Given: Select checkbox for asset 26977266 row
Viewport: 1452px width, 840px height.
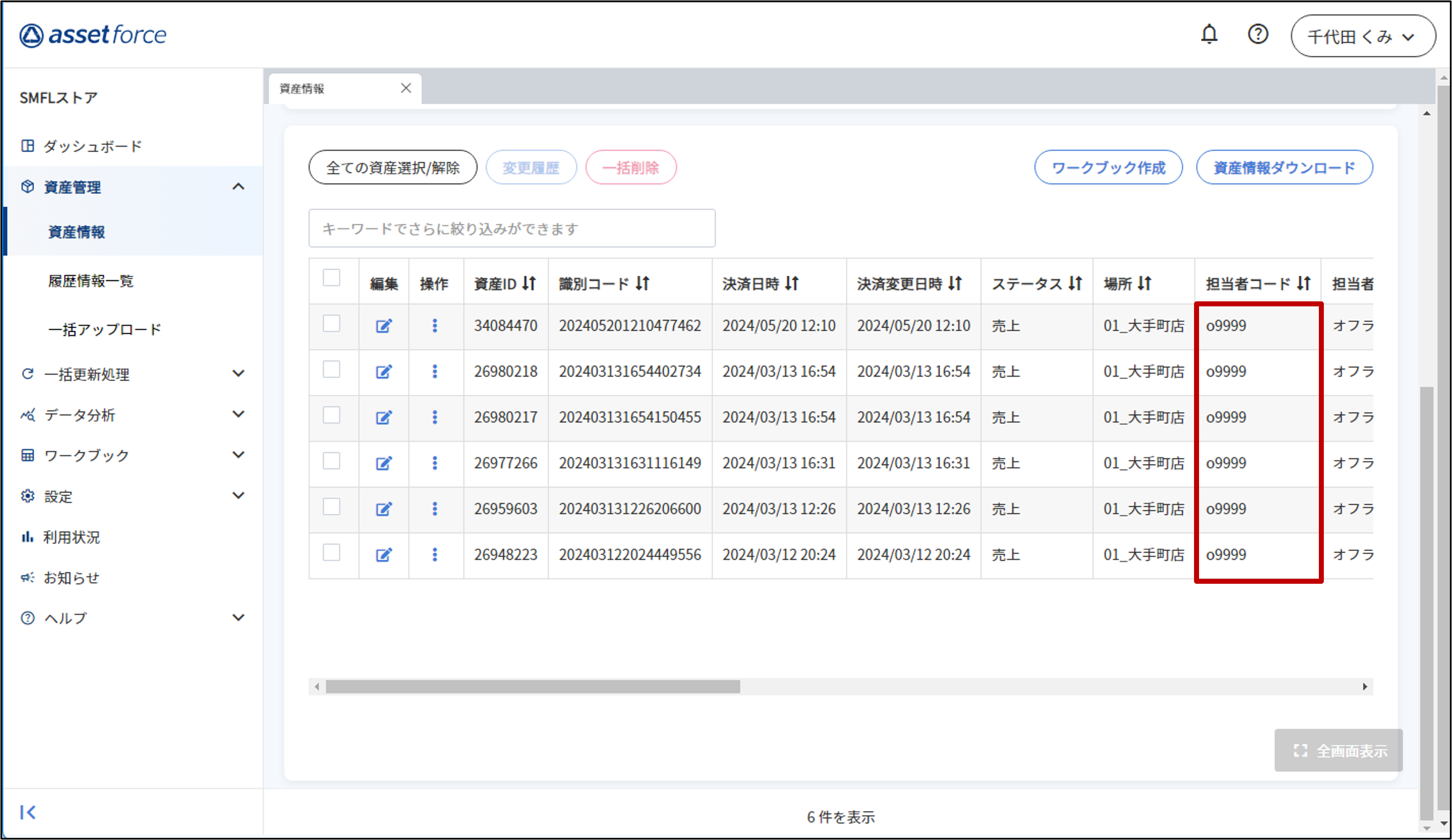Looking at the screenshot, I should point(332,461).
